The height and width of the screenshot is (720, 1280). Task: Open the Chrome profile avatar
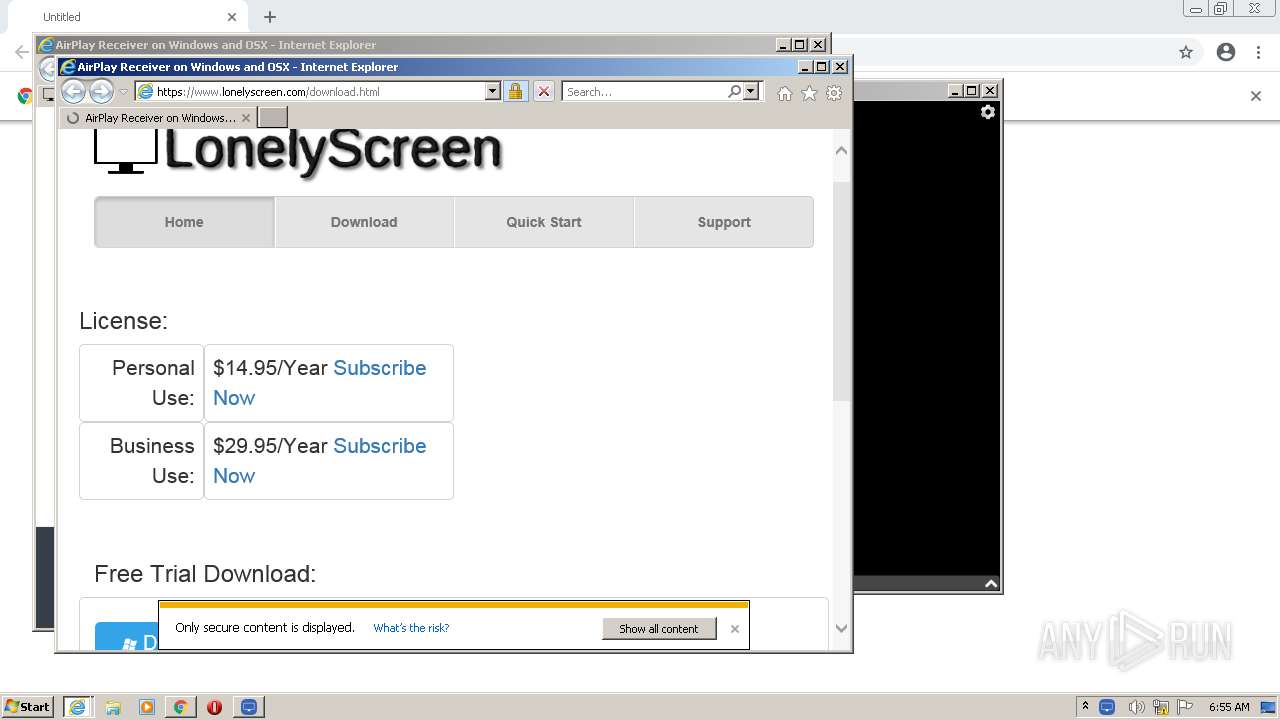point(1226,52)
